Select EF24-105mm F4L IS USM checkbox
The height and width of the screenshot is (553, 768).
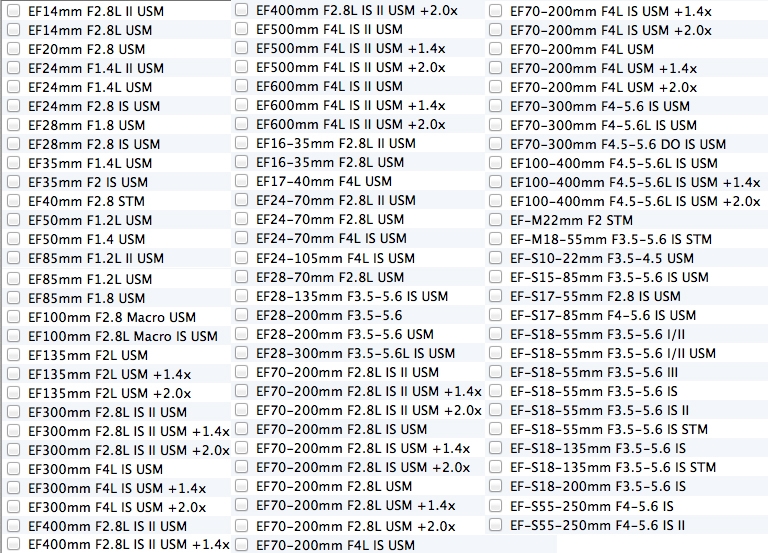point(241,258)
